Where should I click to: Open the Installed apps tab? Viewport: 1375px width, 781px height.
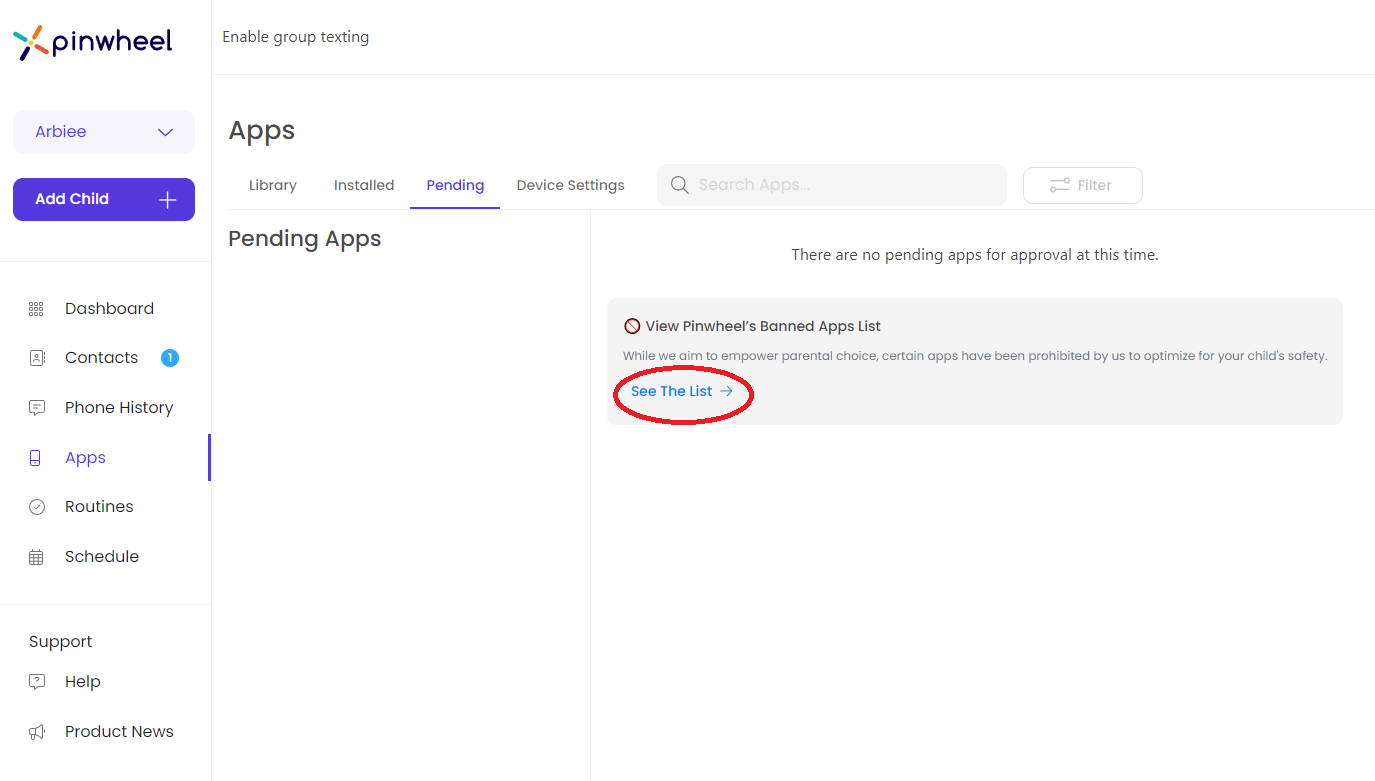click(363, 185)
